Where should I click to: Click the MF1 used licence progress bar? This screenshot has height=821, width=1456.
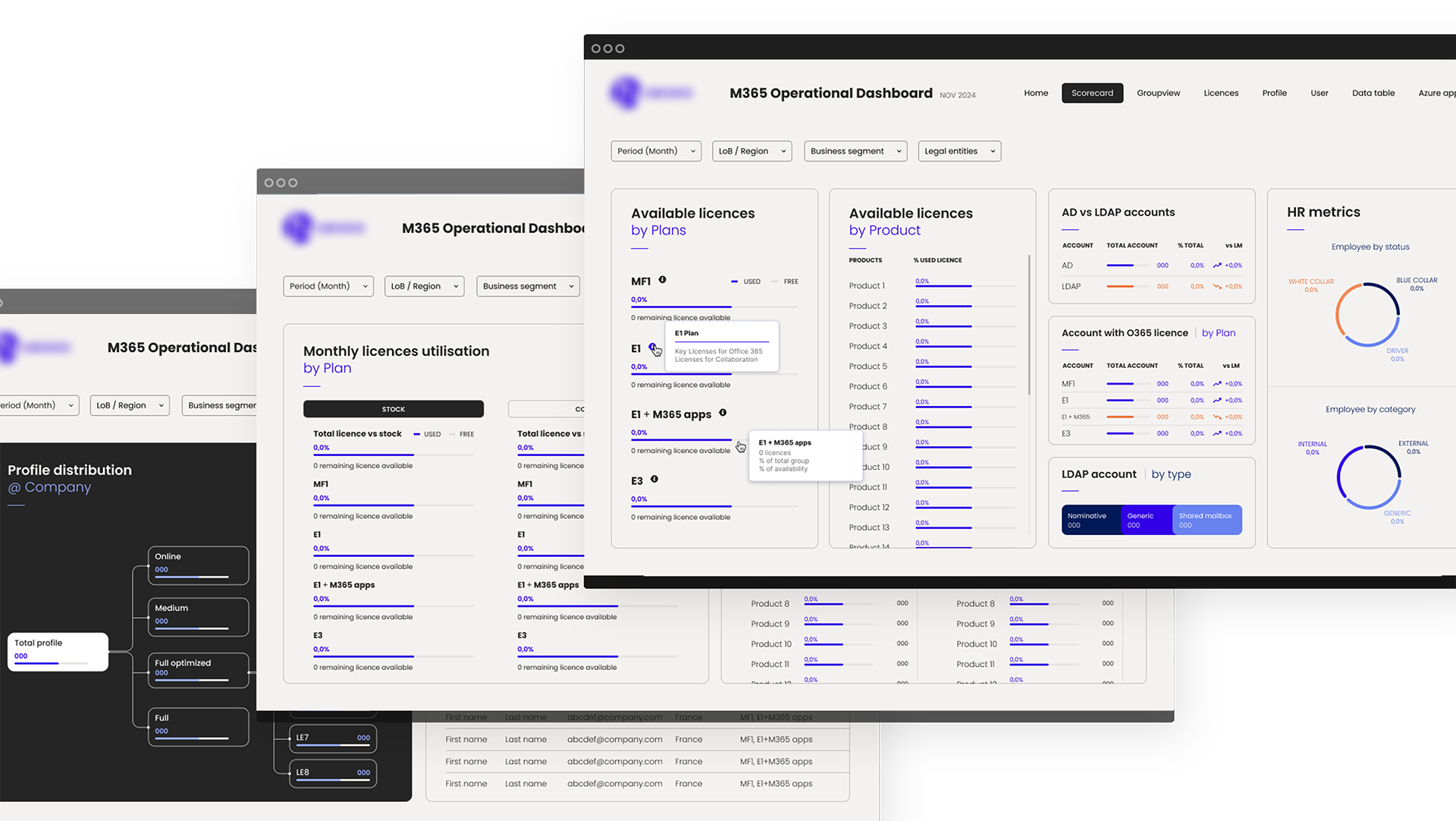pos(681,307)
